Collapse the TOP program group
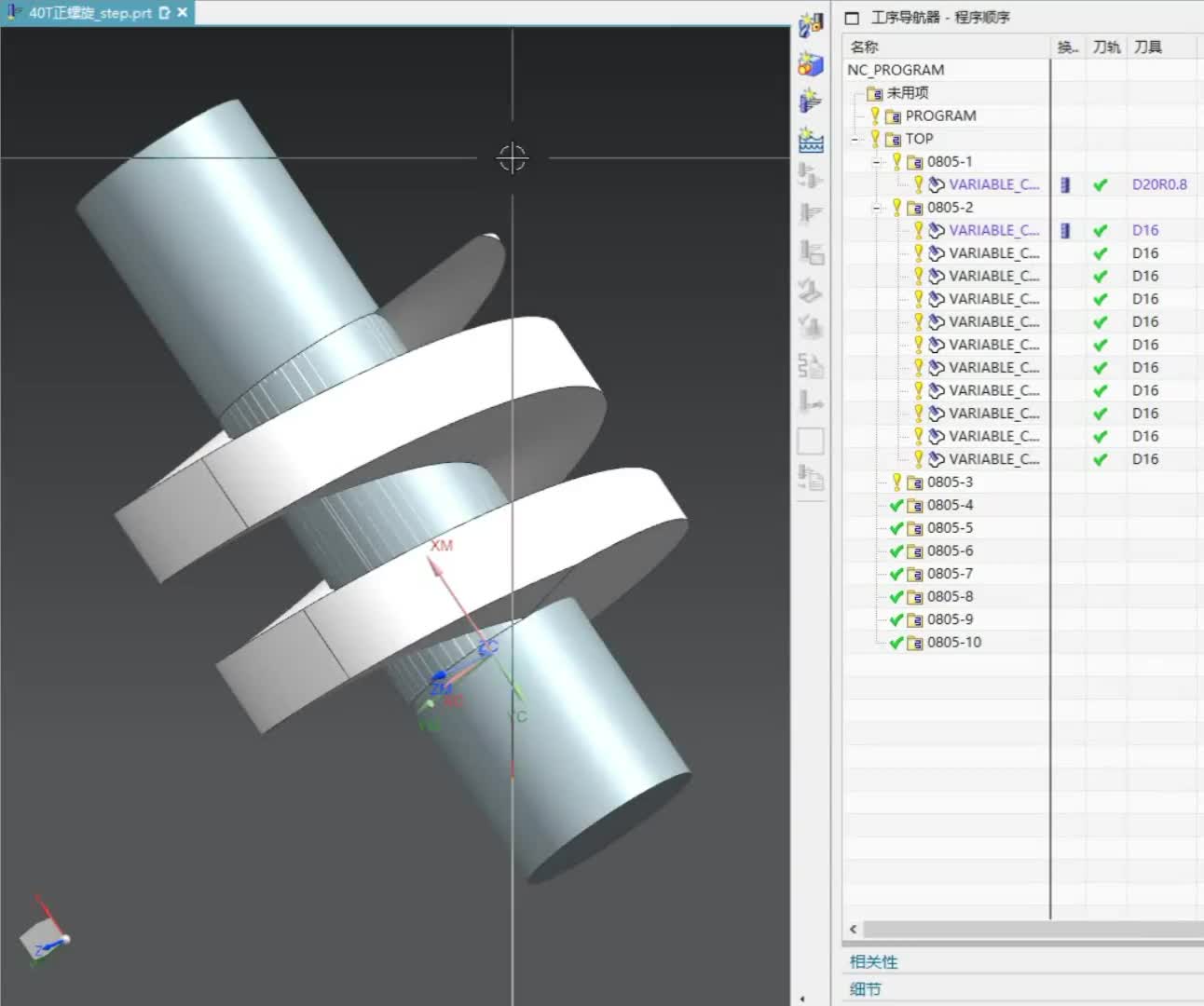This screenshot has width=1204, height=1006. click(855, 139)
